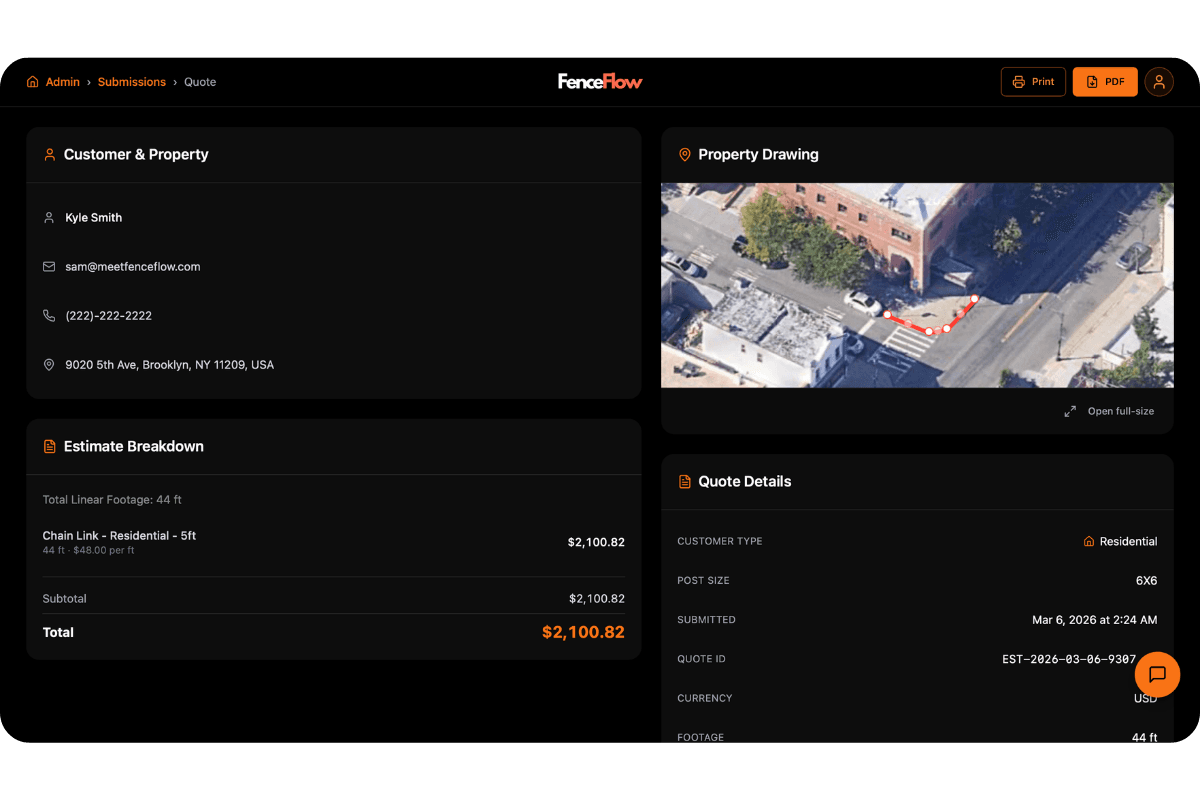Click the expand arrows beside Open full-size
1200x800 pixels.
pyautogui.click(x=1069, y=411)
